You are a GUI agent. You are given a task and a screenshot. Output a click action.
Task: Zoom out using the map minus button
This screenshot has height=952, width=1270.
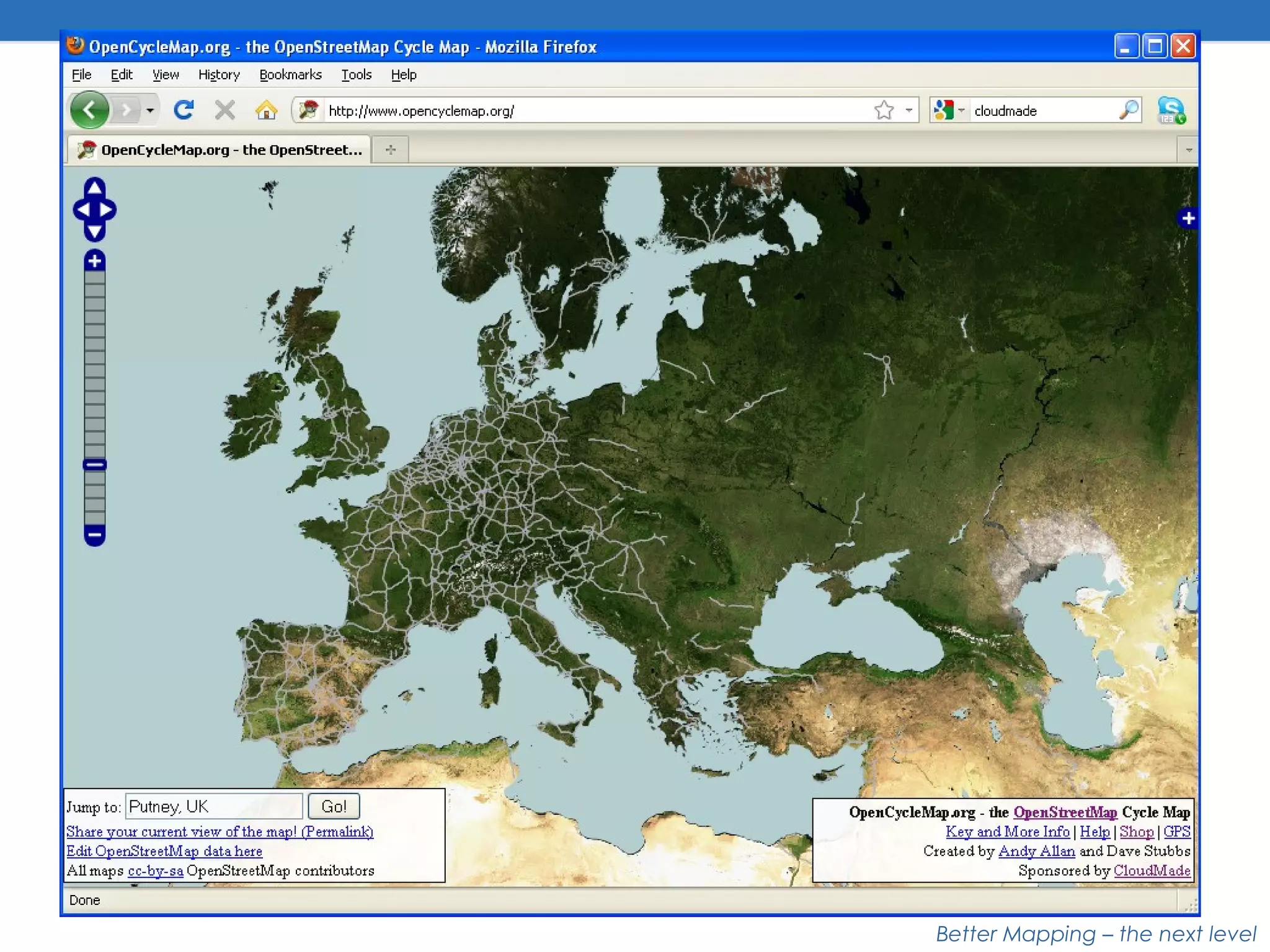click(94, 535)
